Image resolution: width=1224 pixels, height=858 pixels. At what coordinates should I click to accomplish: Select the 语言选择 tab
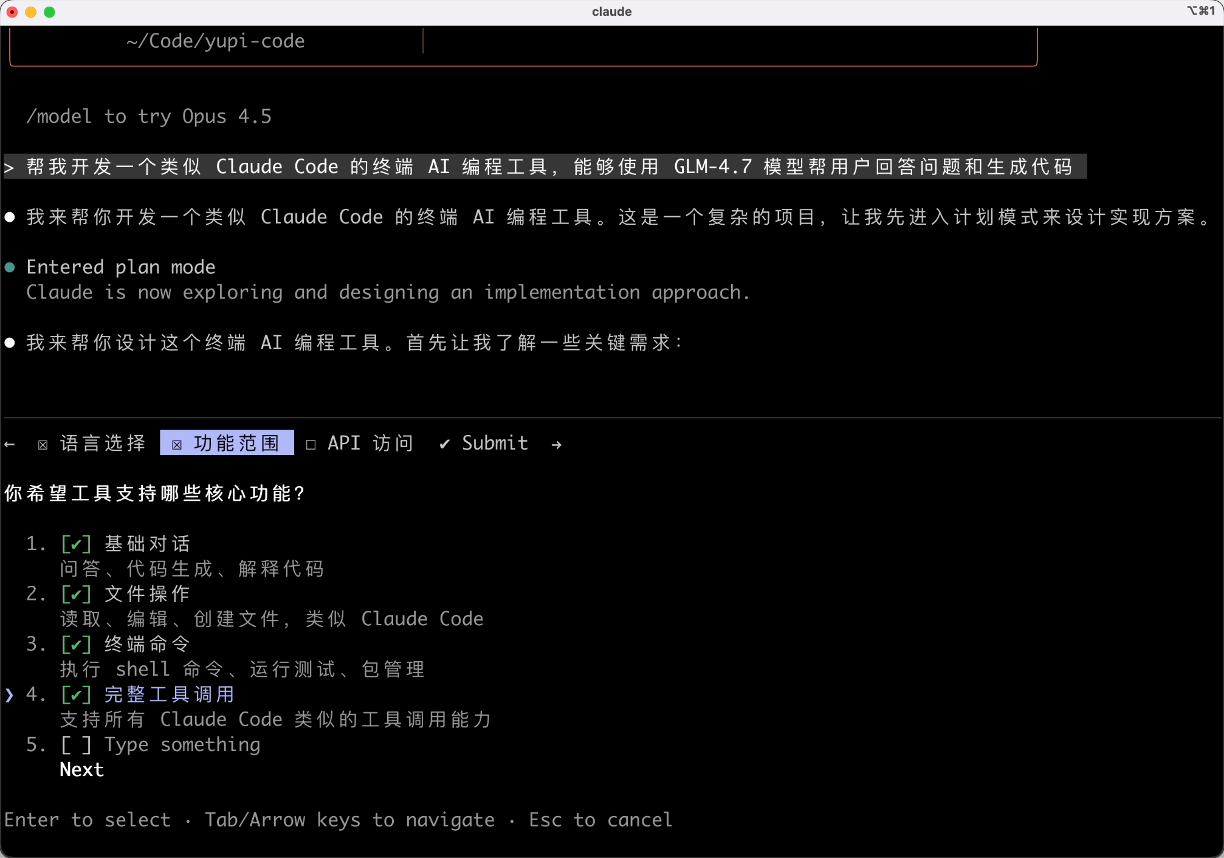point(91,443)
